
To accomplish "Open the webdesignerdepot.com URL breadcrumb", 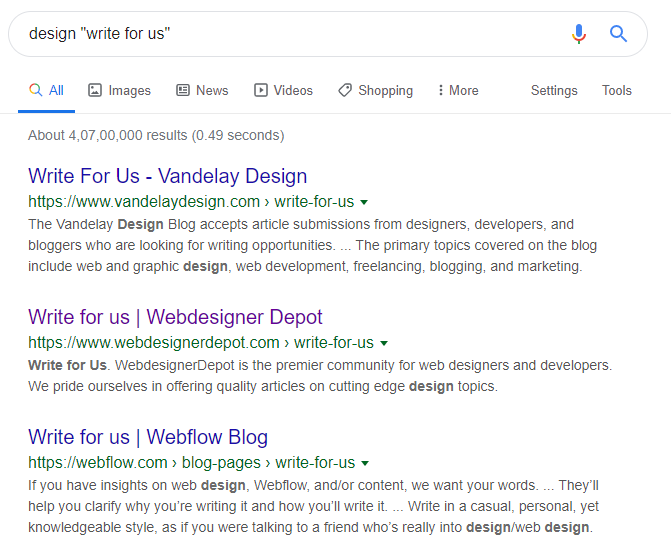I will (201, 342).
